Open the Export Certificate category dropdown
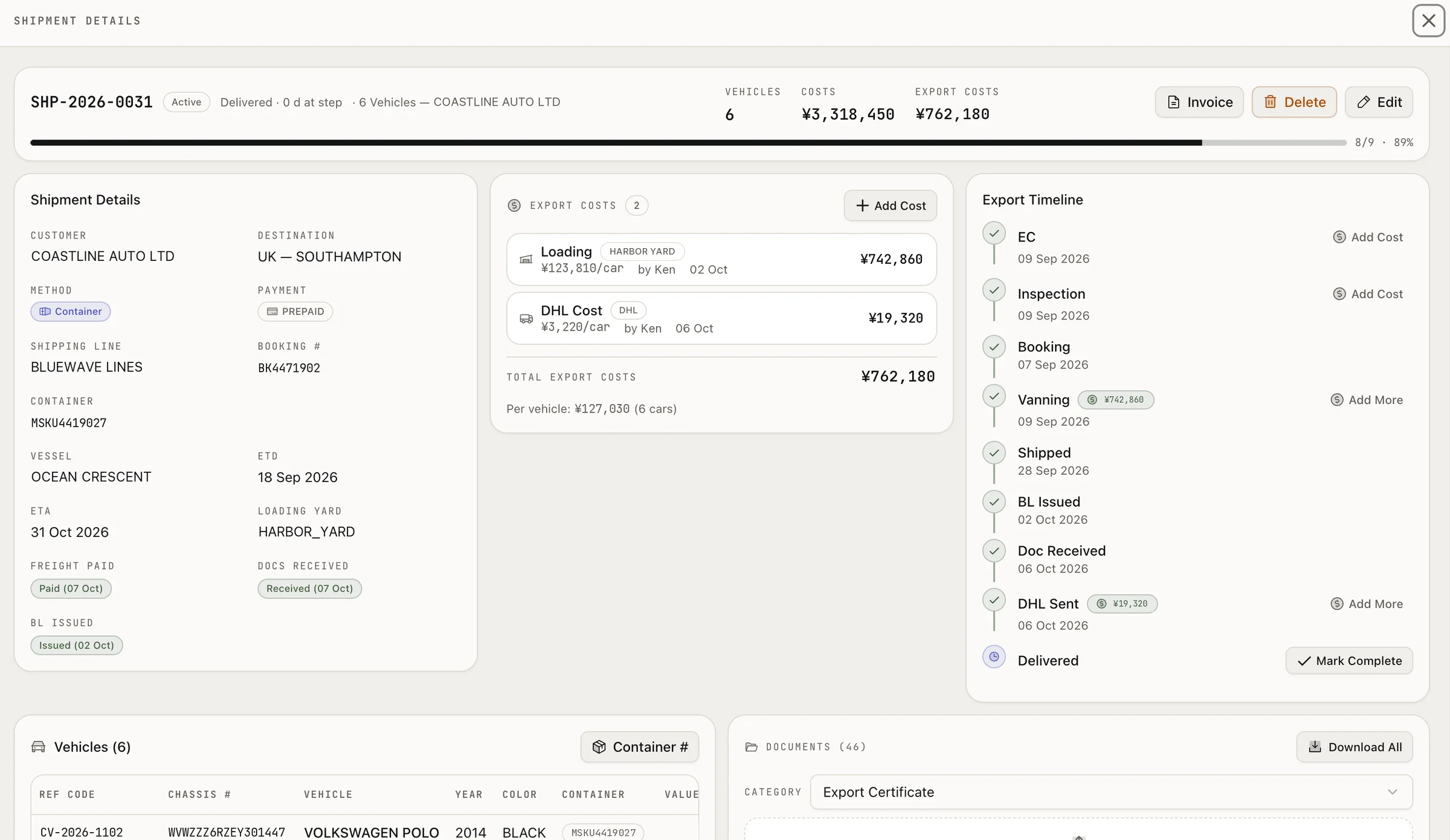The height and width of the screenshot is (840, 1450). (x=1111, y=792)
